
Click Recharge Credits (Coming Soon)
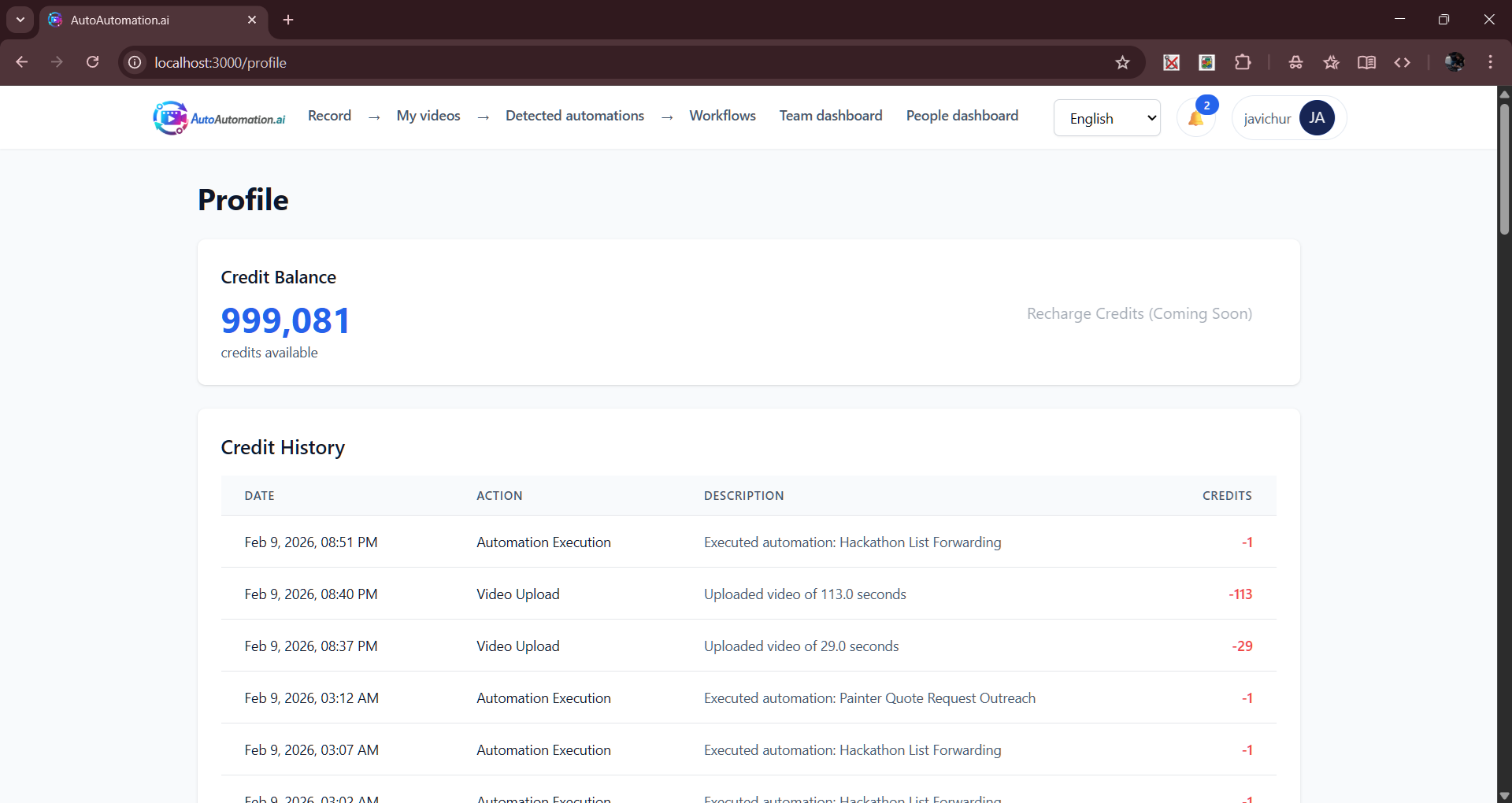[1140, 313]
